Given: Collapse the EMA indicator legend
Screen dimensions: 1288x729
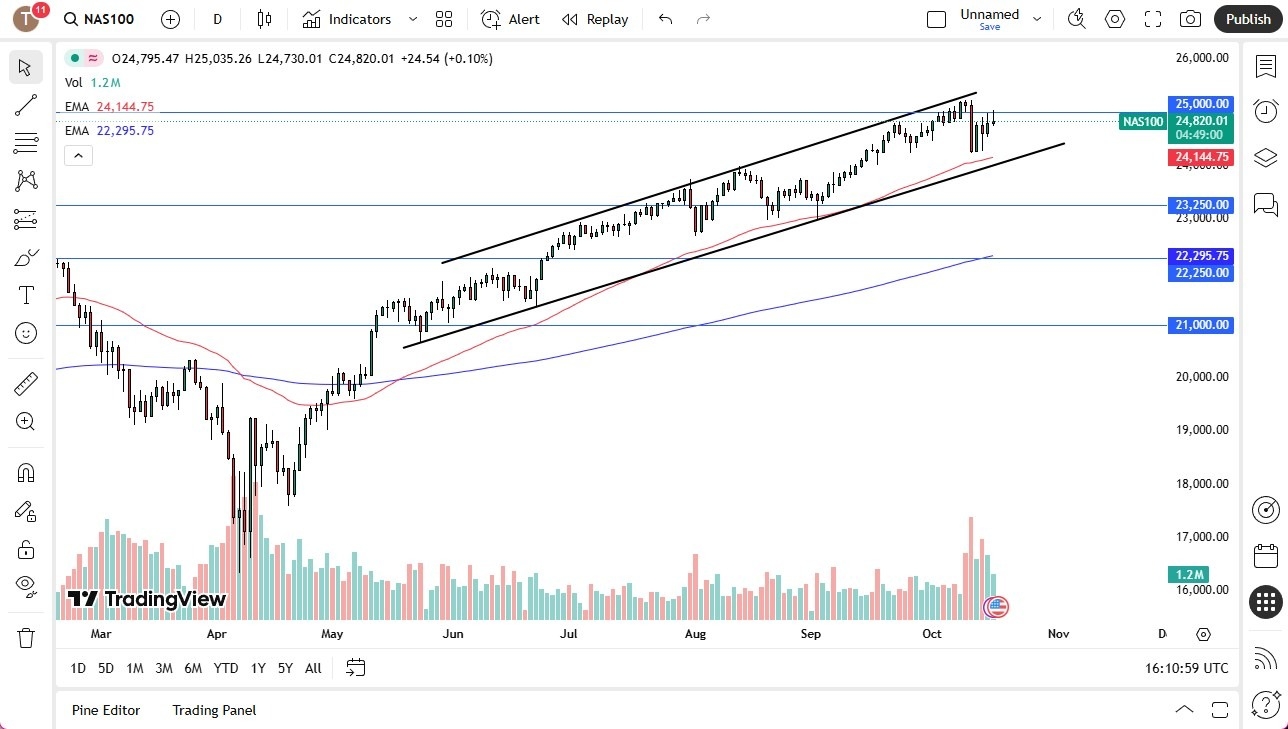Looking at the screenshot, I should [x=78, y=155].
